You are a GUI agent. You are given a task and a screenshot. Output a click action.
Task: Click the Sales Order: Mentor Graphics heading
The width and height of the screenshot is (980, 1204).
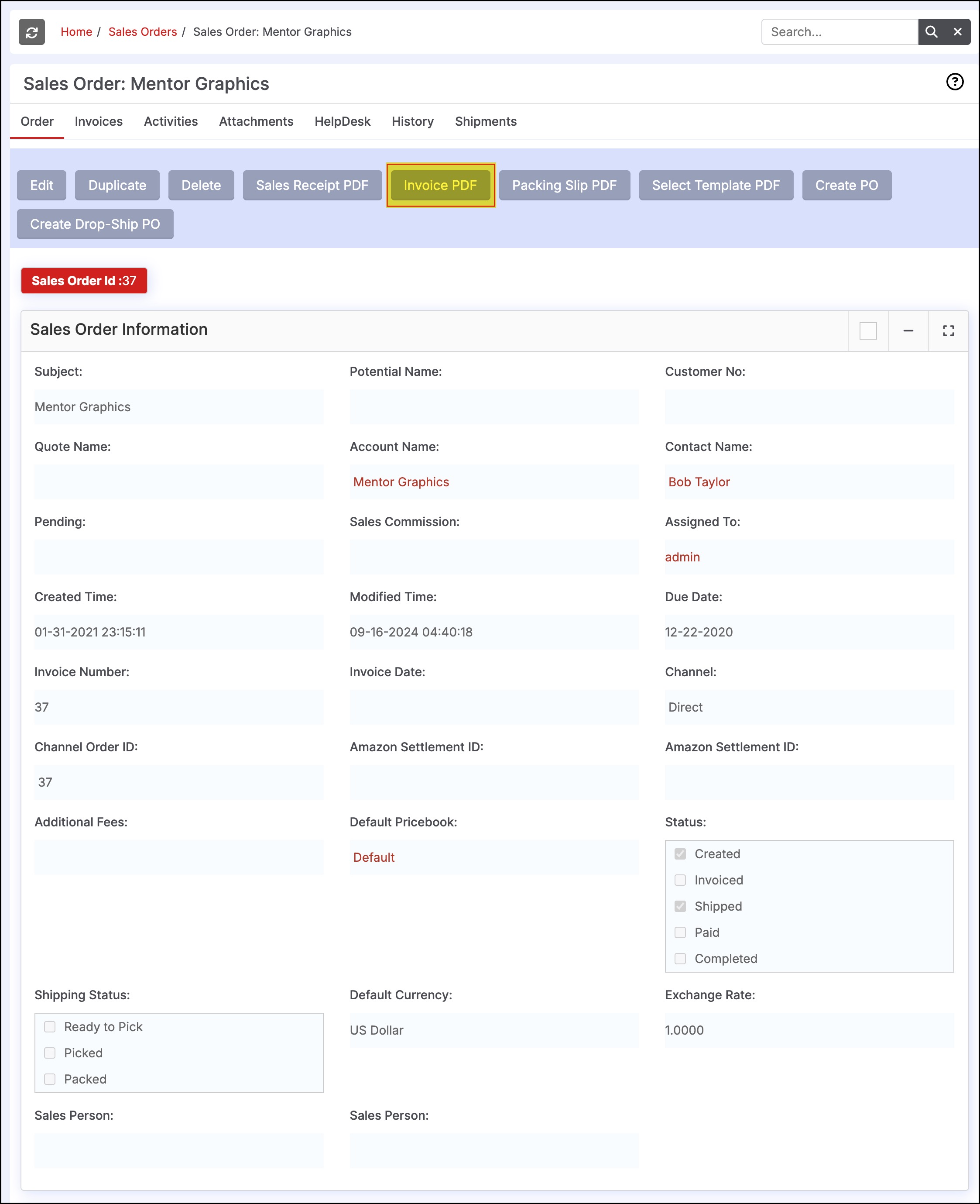click(x=146, y=84)
